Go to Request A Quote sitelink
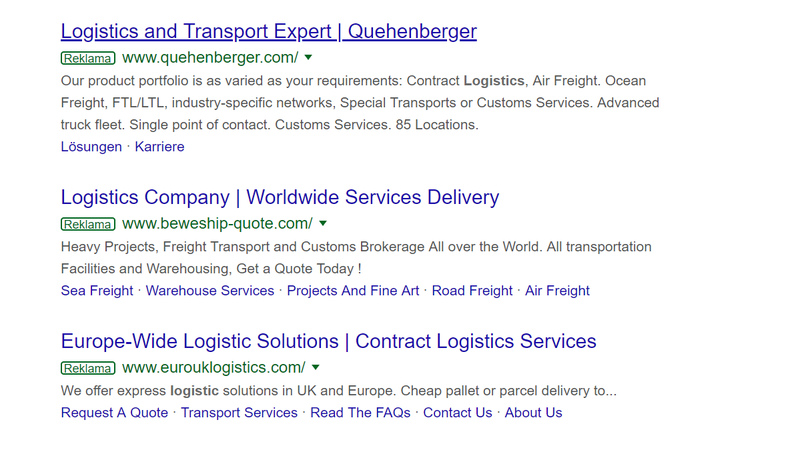 (x=114, y=413)
